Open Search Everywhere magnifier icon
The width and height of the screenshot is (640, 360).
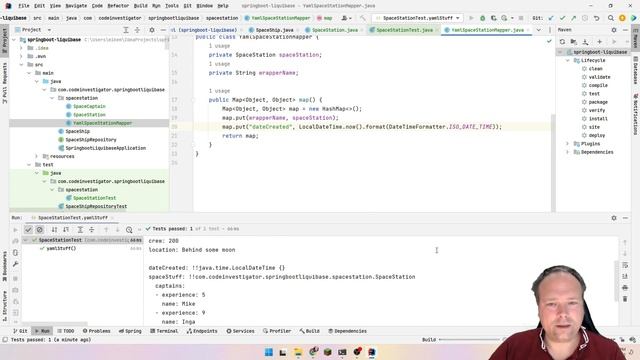pos(611,18)
